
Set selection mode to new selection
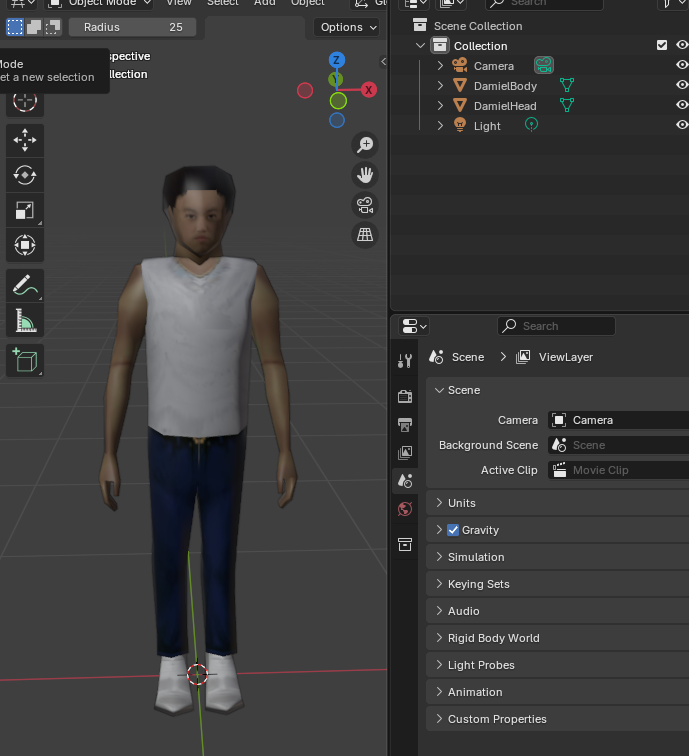pyautogui.click(x=15, y=27)
